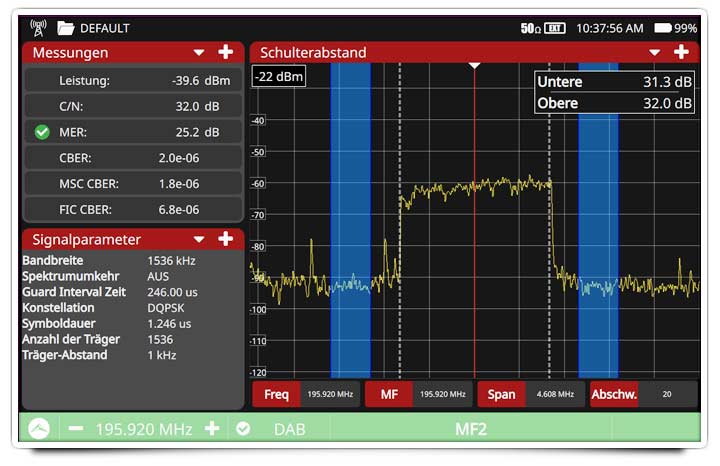Tap the 50 ohm impedance indicator
Viewport: 720px width, 466px height.
click(530, 28)
